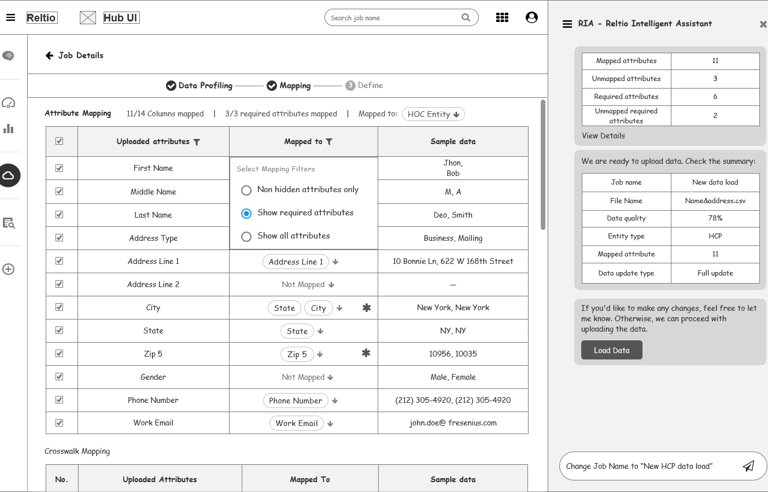Open the cloud upload sidebar icon
Viewport: 768px width, 492px height.
tap(9, 176)
